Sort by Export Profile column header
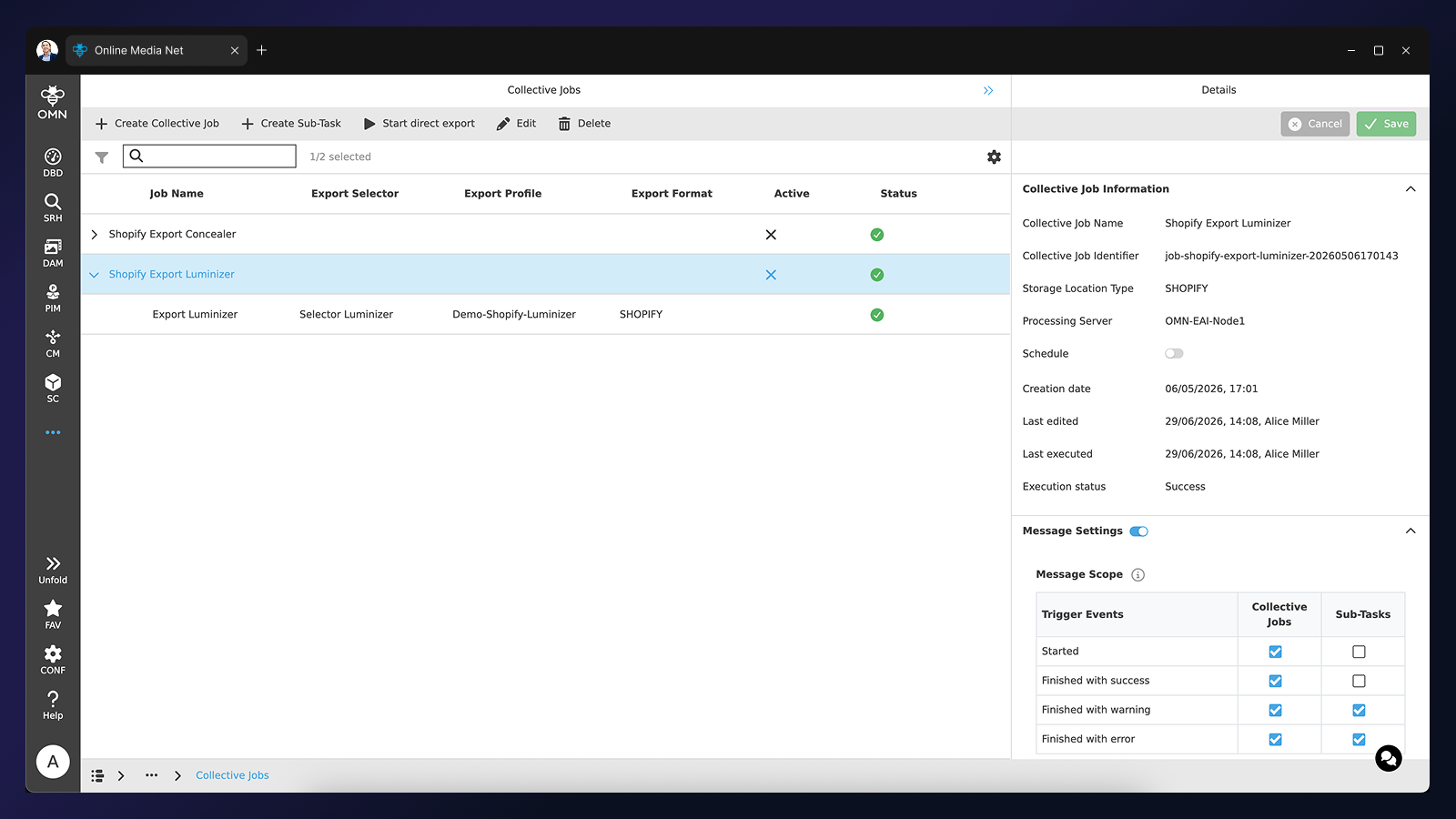The height and width of the screenshot is (819, 1456). click(502, 194)
